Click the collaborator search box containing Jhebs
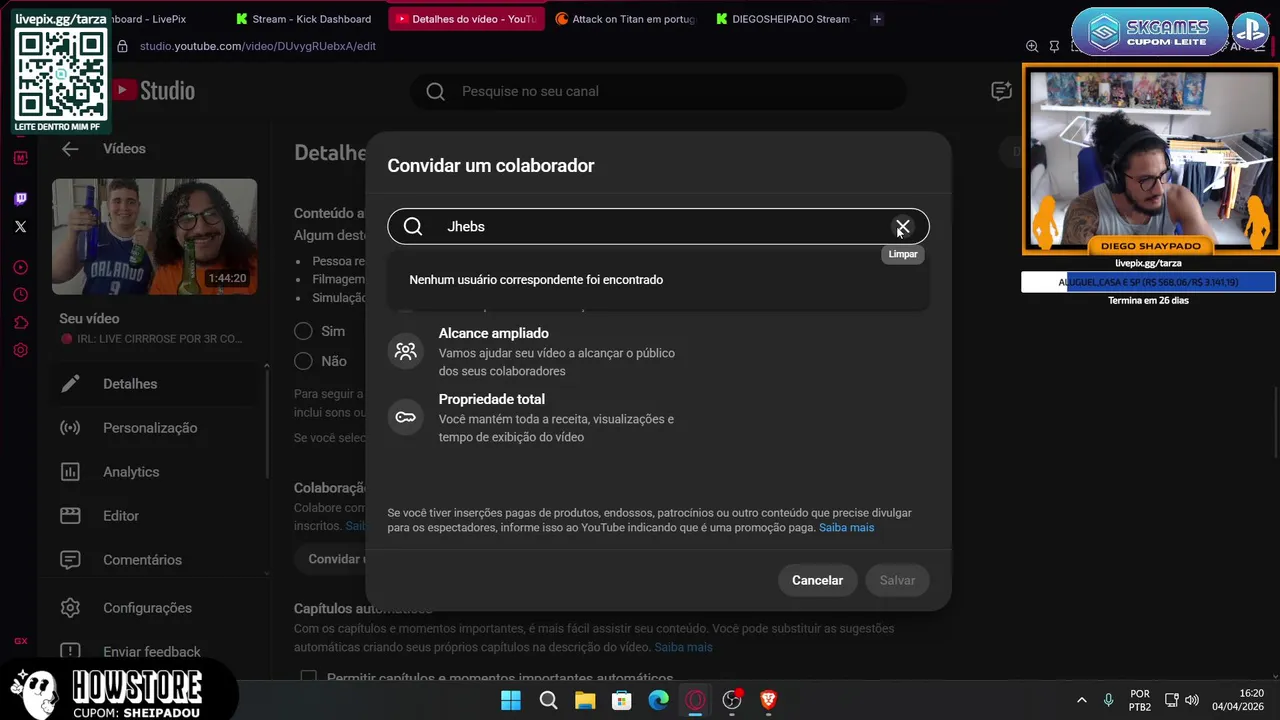The image size is (1280, 720). coord(658,227)
